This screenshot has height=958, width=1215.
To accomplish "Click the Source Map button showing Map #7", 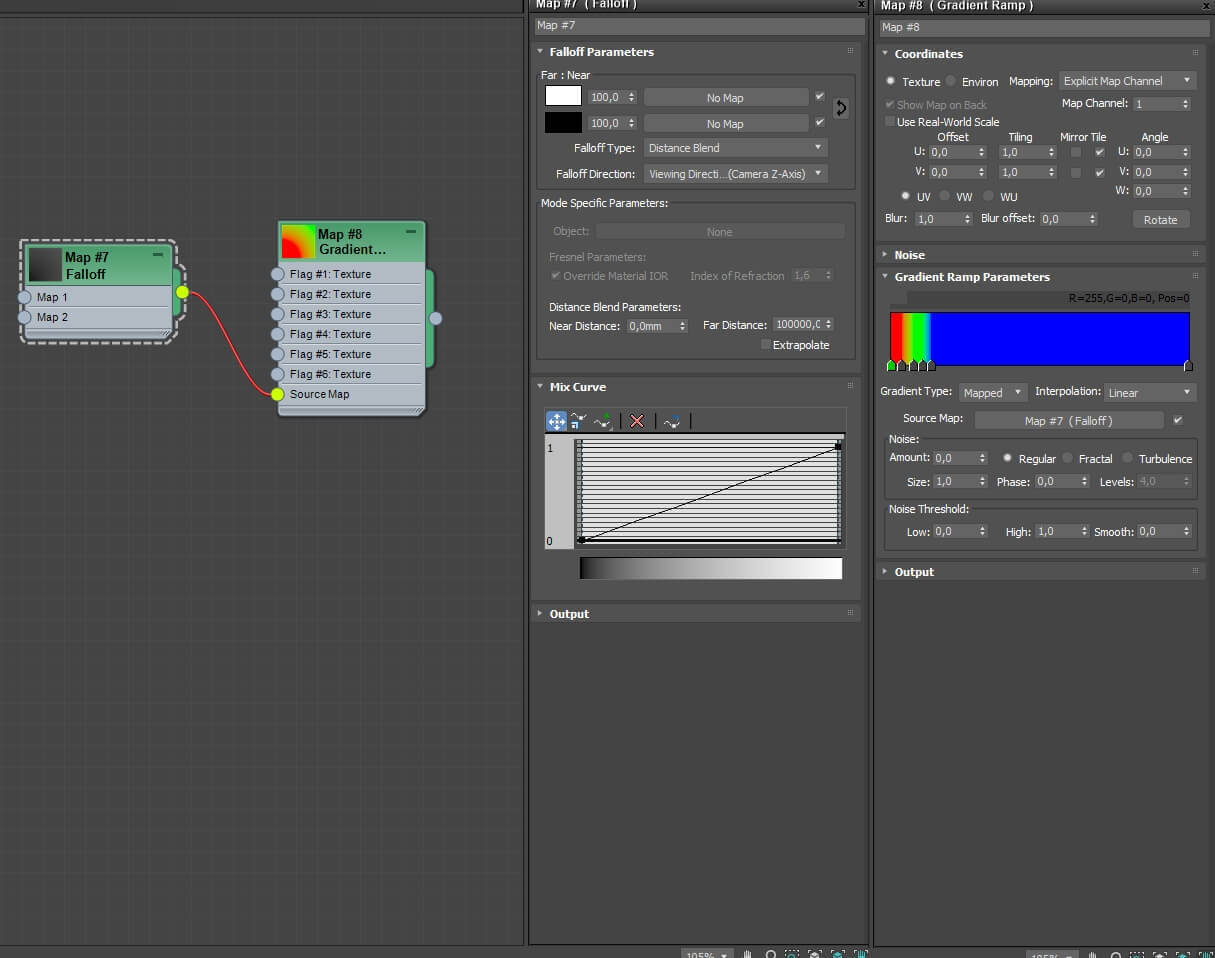I will (x=1068, y=418).
